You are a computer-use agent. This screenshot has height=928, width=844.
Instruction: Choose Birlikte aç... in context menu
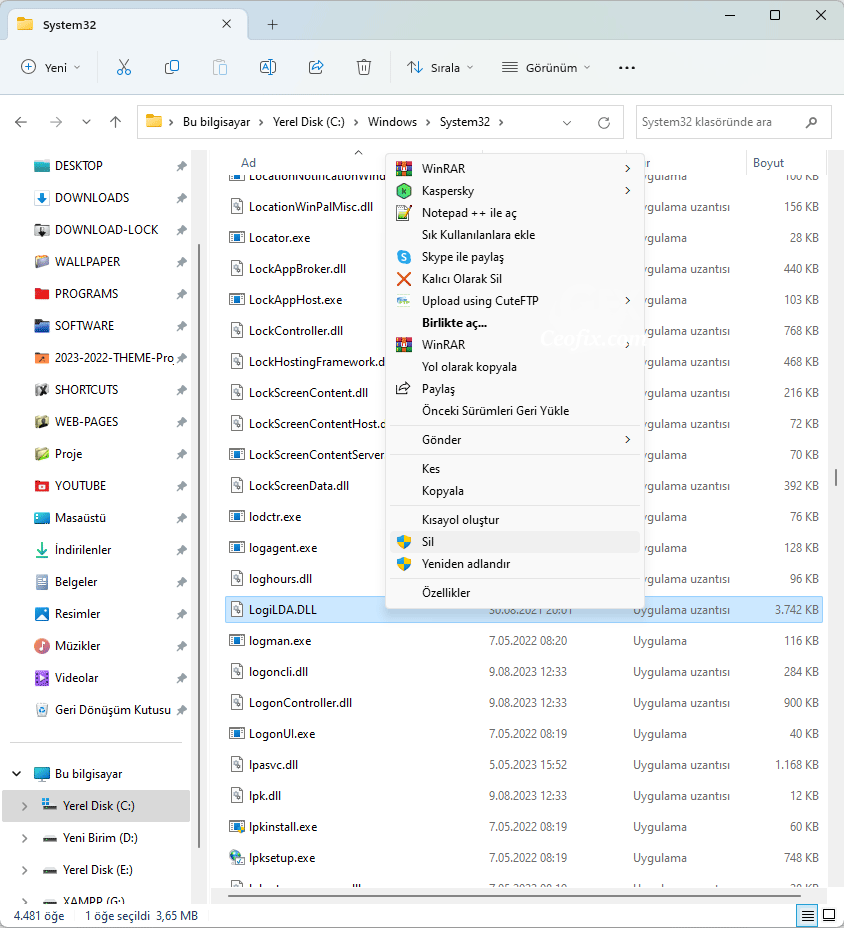(515, 323)
